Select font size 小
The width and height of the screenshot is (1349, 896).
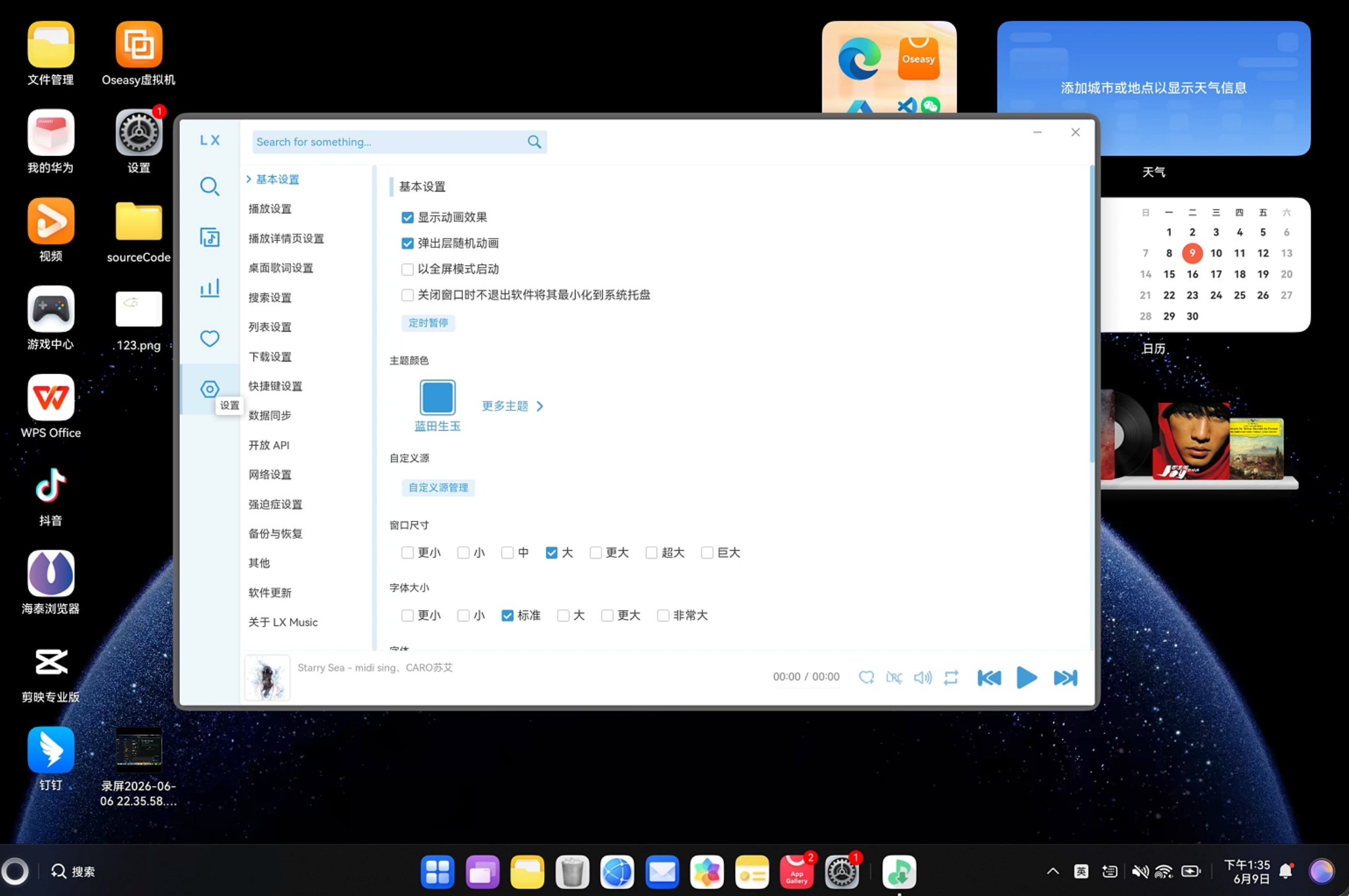464,615
